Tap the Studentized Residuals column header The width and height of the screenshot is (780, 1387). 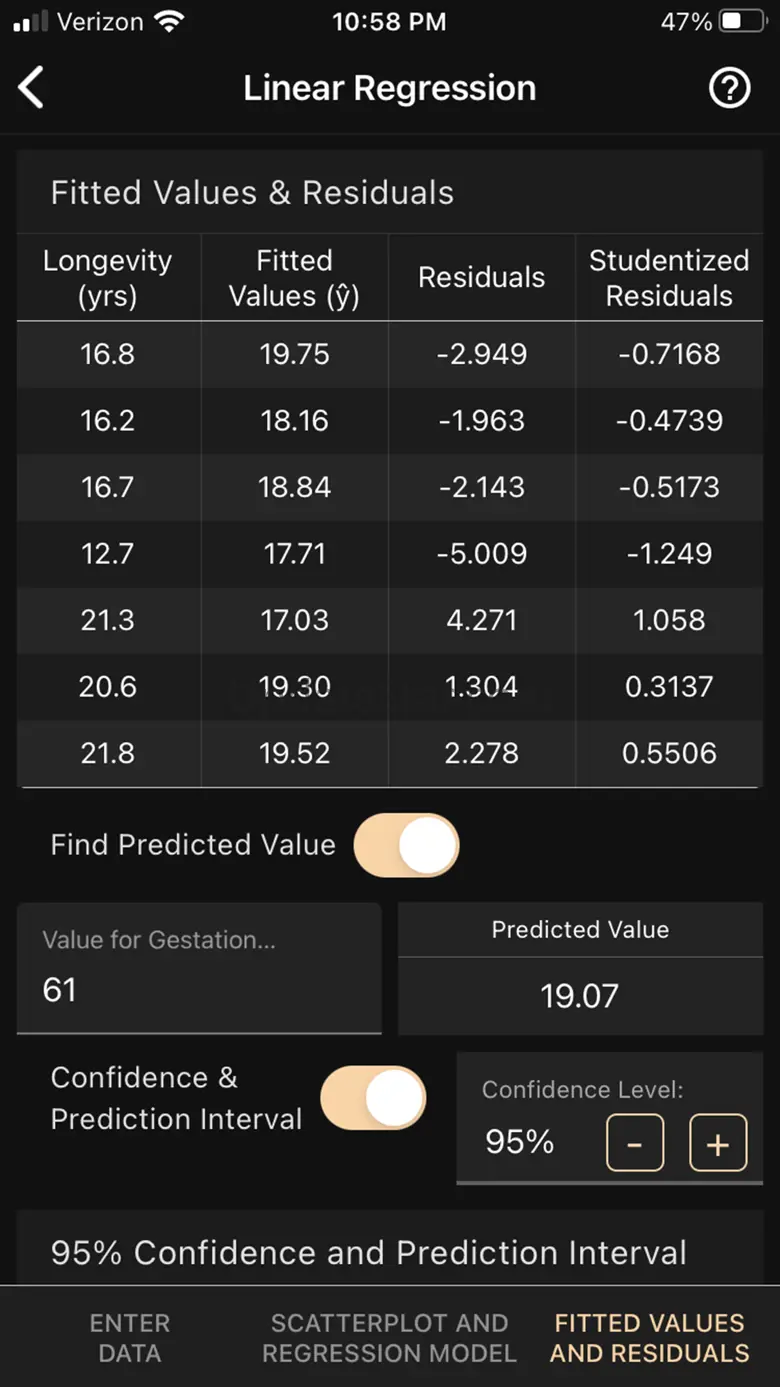[669, 278]
